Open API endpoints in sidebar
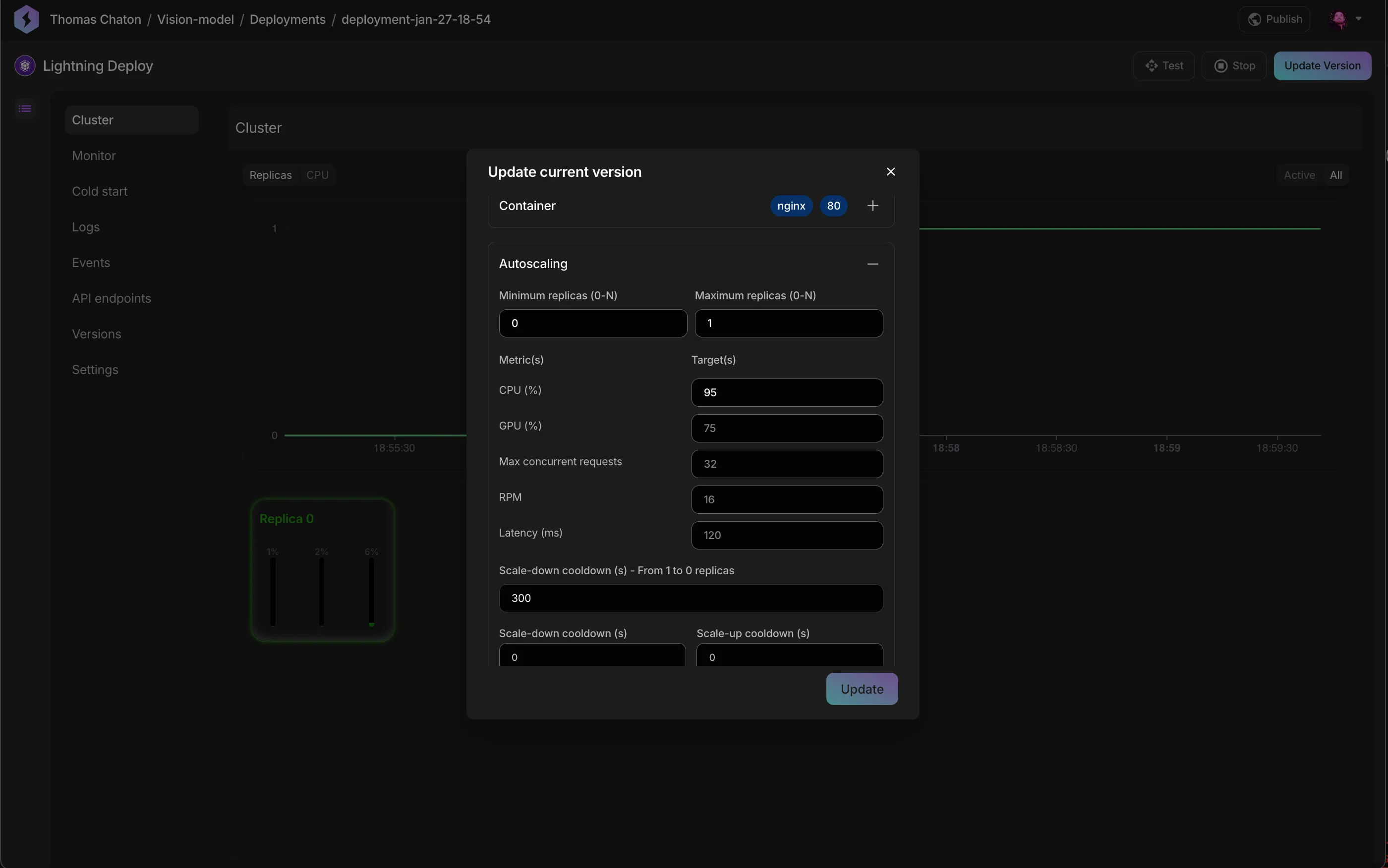The height and width of the screenshot is (868, 1388). [112, 299]
